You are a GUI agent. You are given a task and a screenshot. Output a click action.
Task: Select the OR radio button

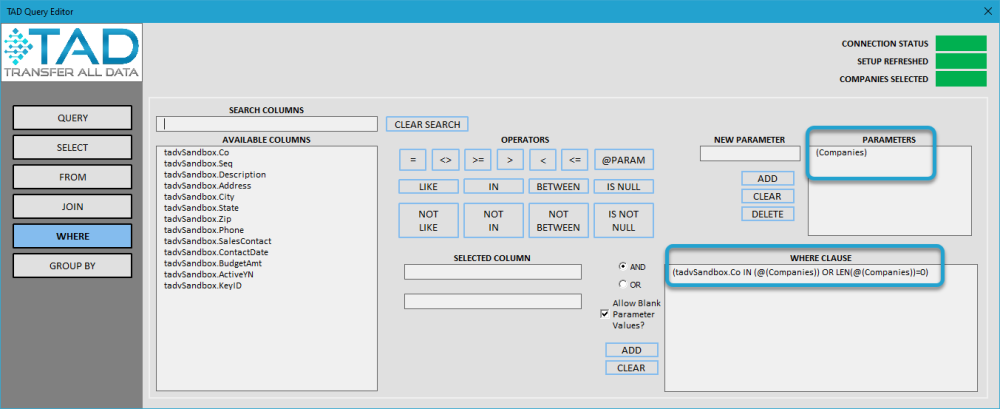[x=622, y=285]
